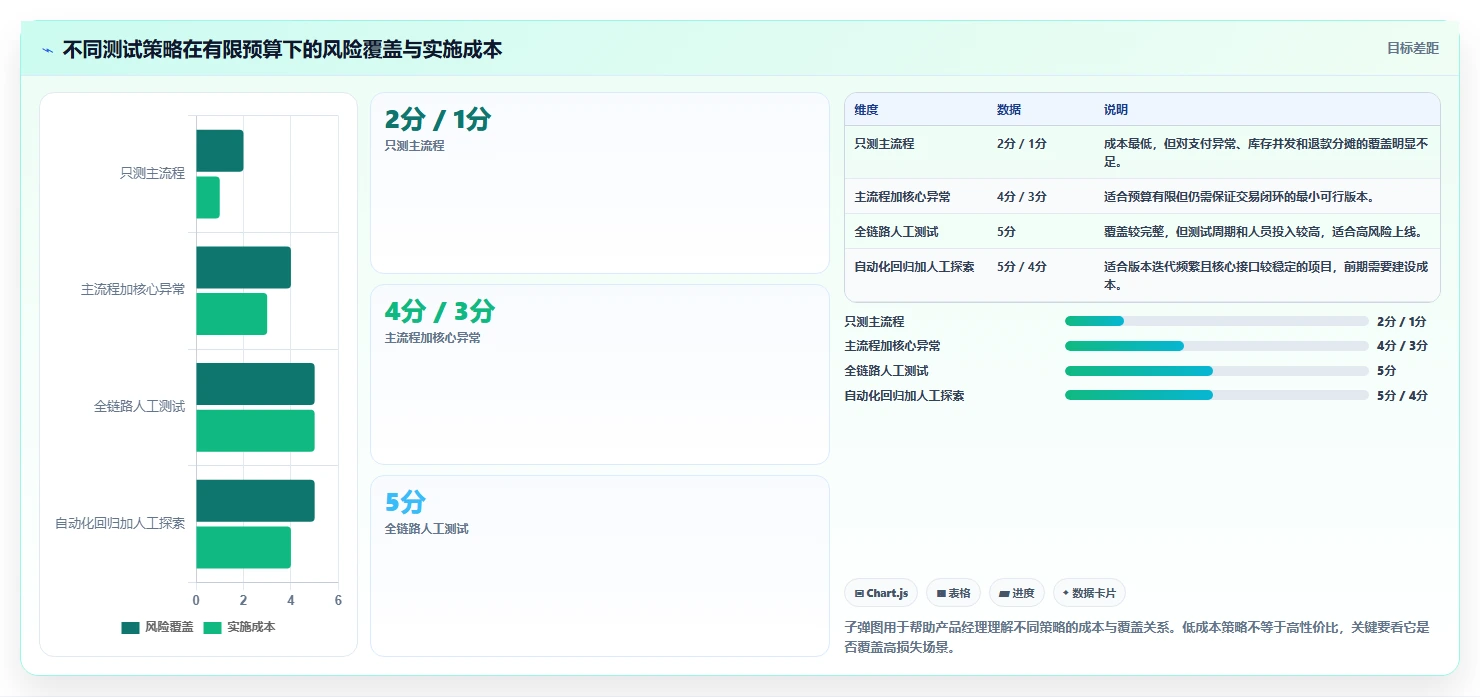Select 主流程加核心异常 table row name

902,197
